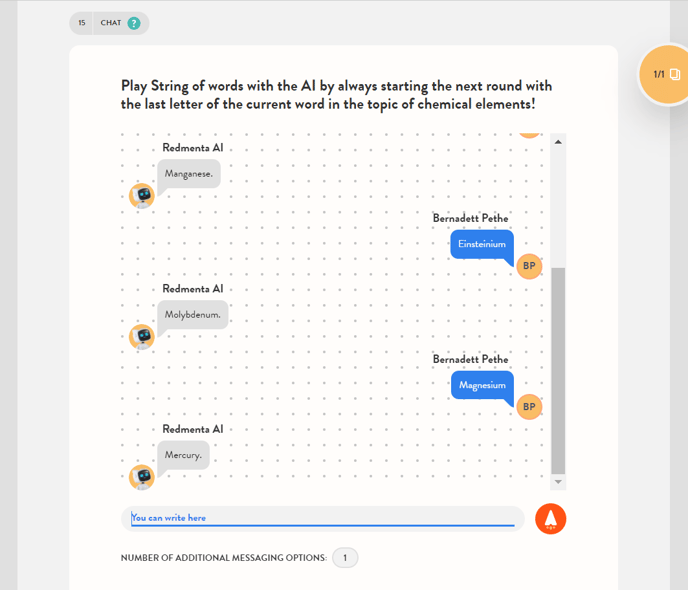This screenshot has height=590, width=688.
Task: Click the 1/1 pages icon in orange circle
Action: [667, 74]
